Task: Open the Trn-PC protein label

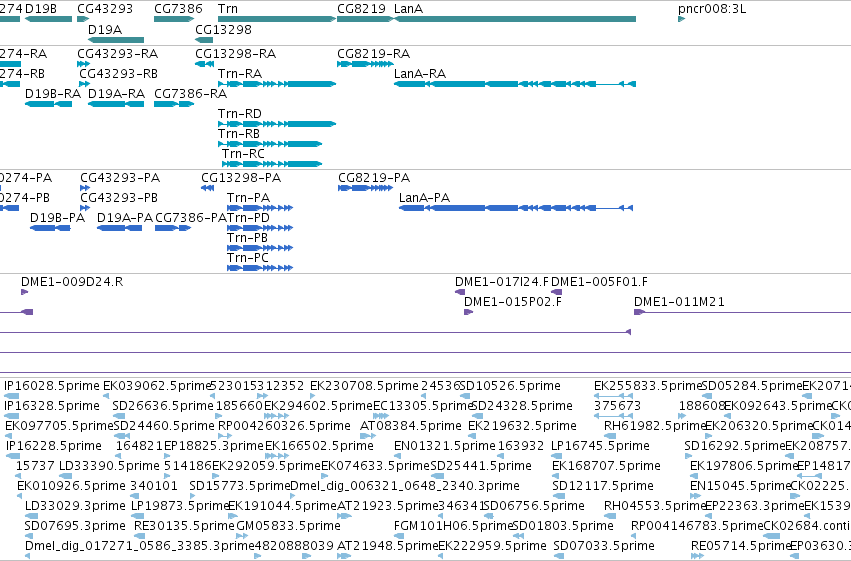Action: click(248, 258)
